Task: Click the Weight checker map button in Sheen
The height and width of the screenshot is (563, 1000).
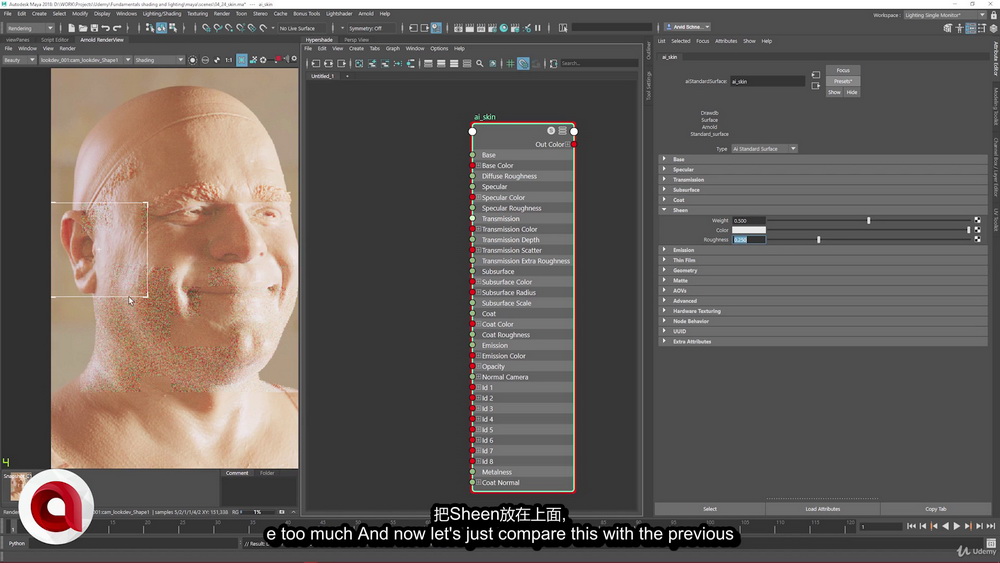Action: click(977, 220)
